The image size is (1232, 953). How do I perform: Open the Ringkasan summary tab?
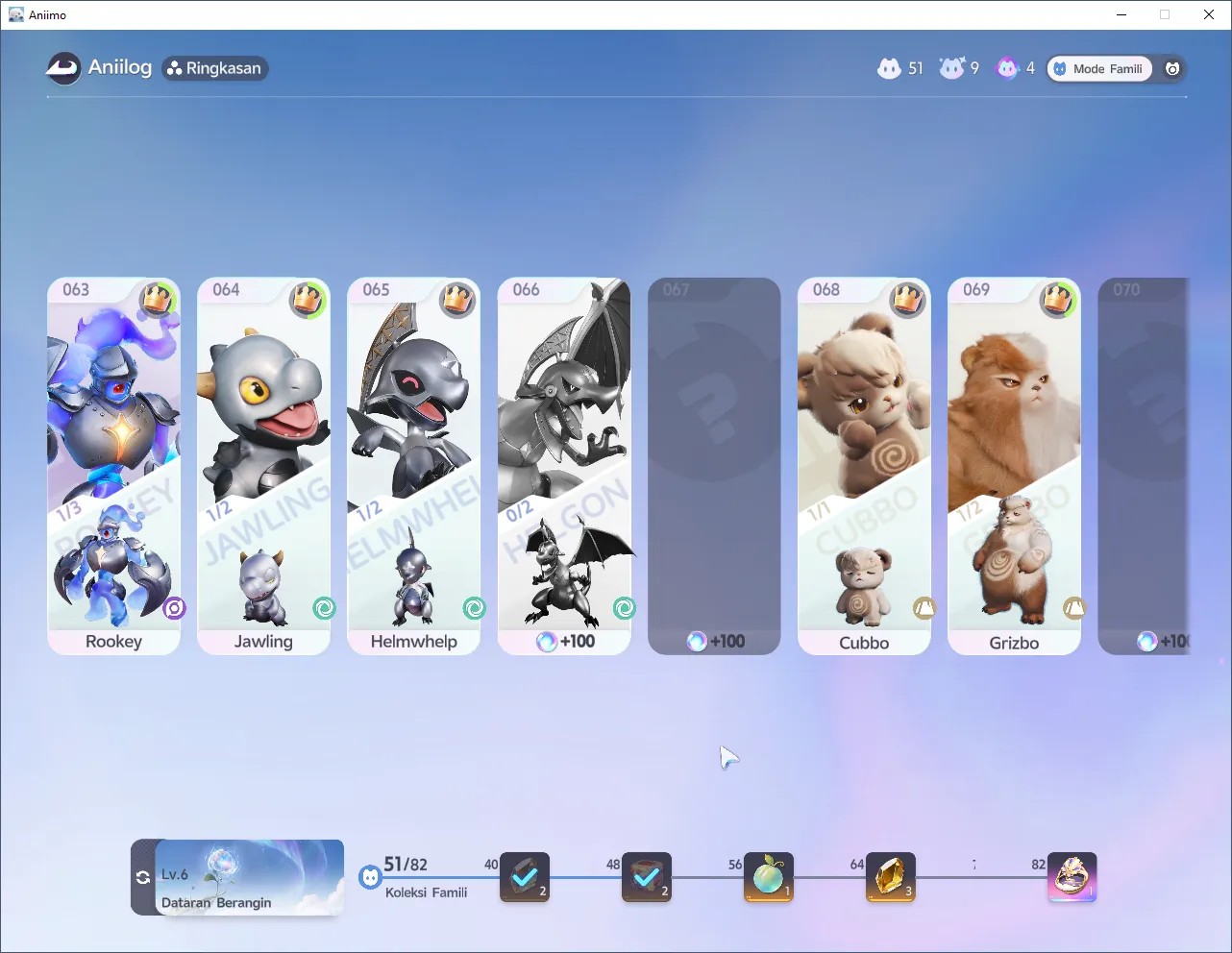tap(215, 68)
